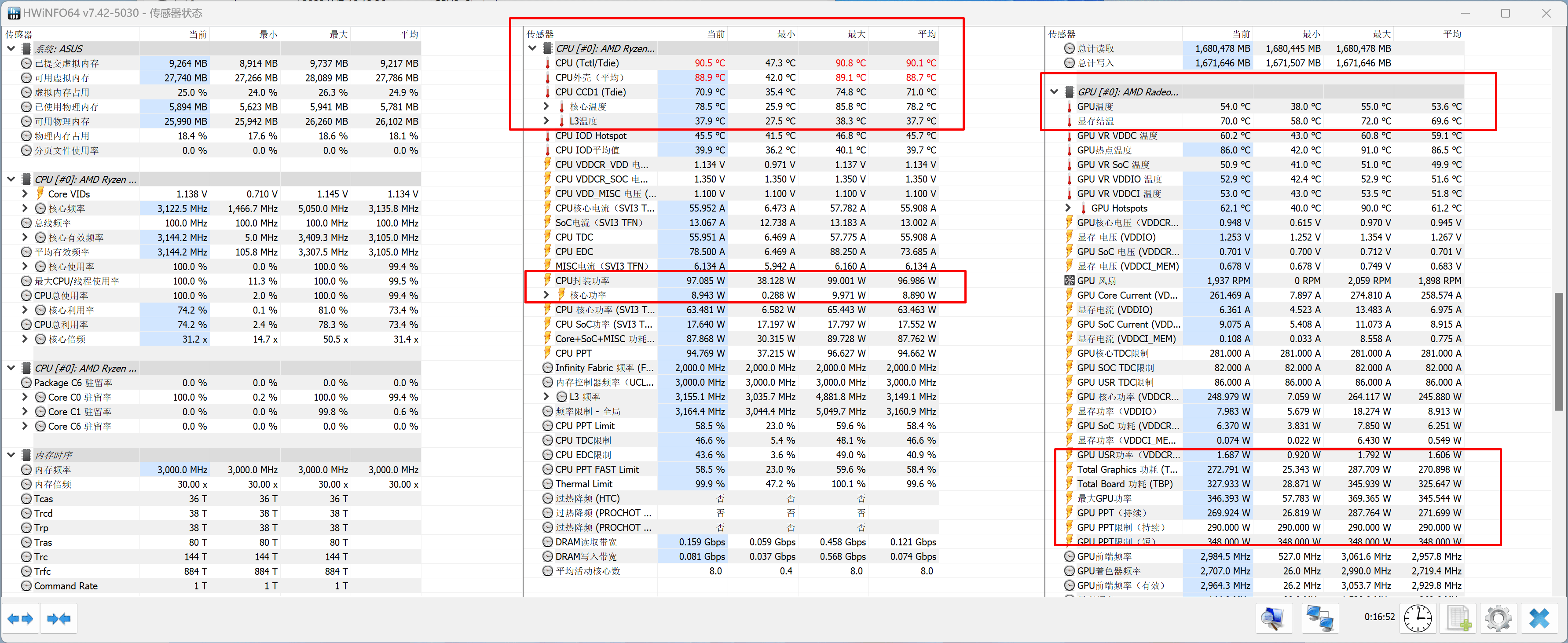Expand the 核心倍频 row
1568x643 pixels.
coord(24,339)
